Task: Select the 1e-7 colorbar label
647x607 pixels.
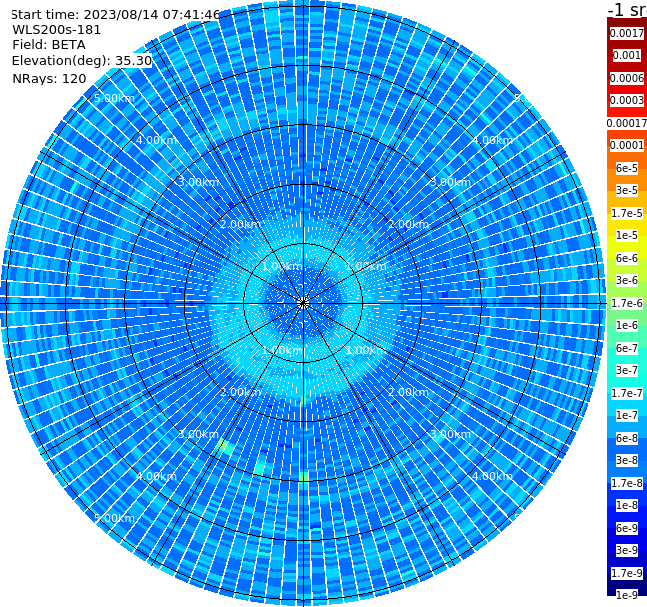Action: tap(627, 415)
